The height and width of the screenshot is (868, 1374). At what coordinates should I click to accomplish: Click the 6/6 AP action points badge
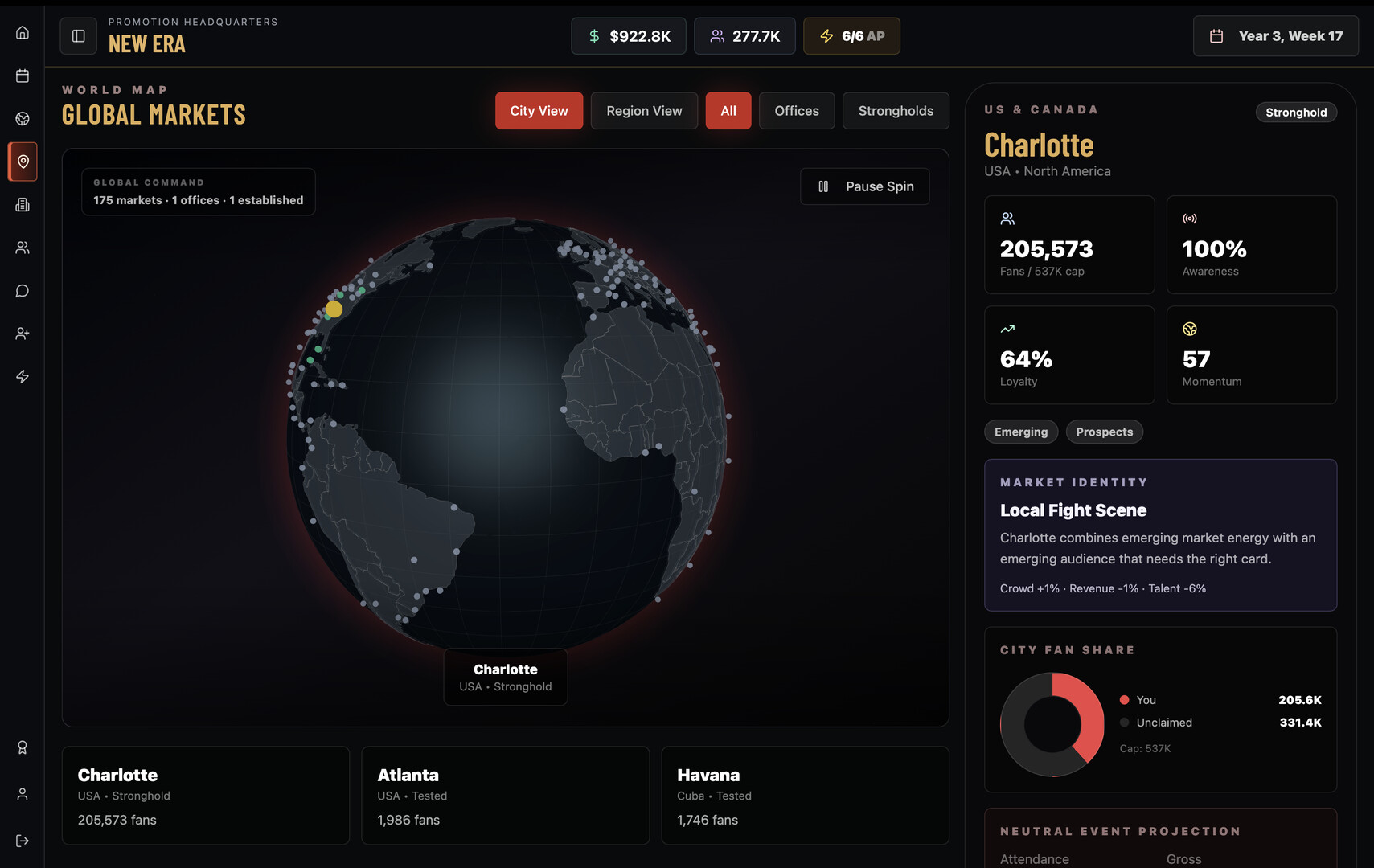point(851,36)
